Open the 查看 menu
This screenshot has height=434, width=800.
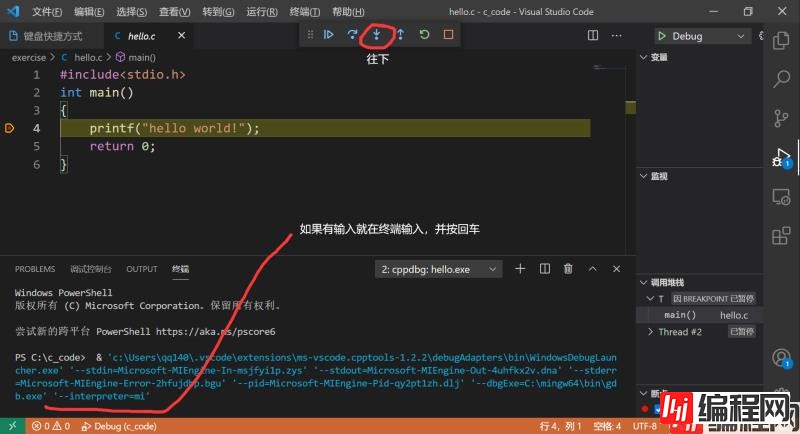pos(174,12)
